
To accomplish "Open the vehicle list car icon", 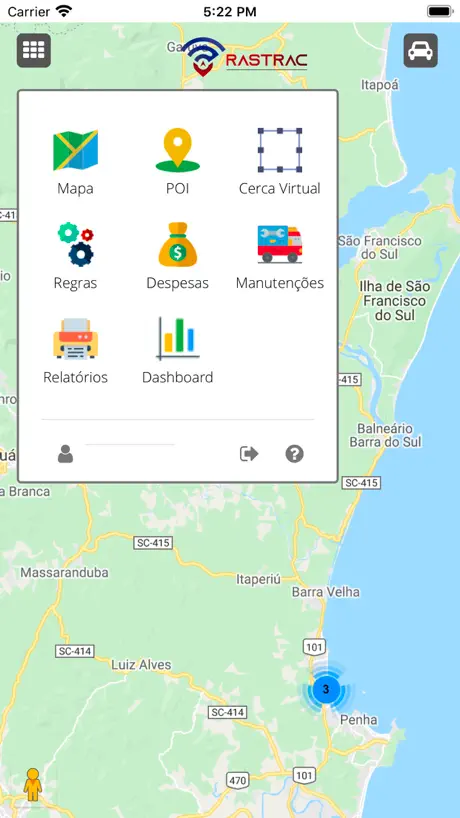I will [420, 51].
